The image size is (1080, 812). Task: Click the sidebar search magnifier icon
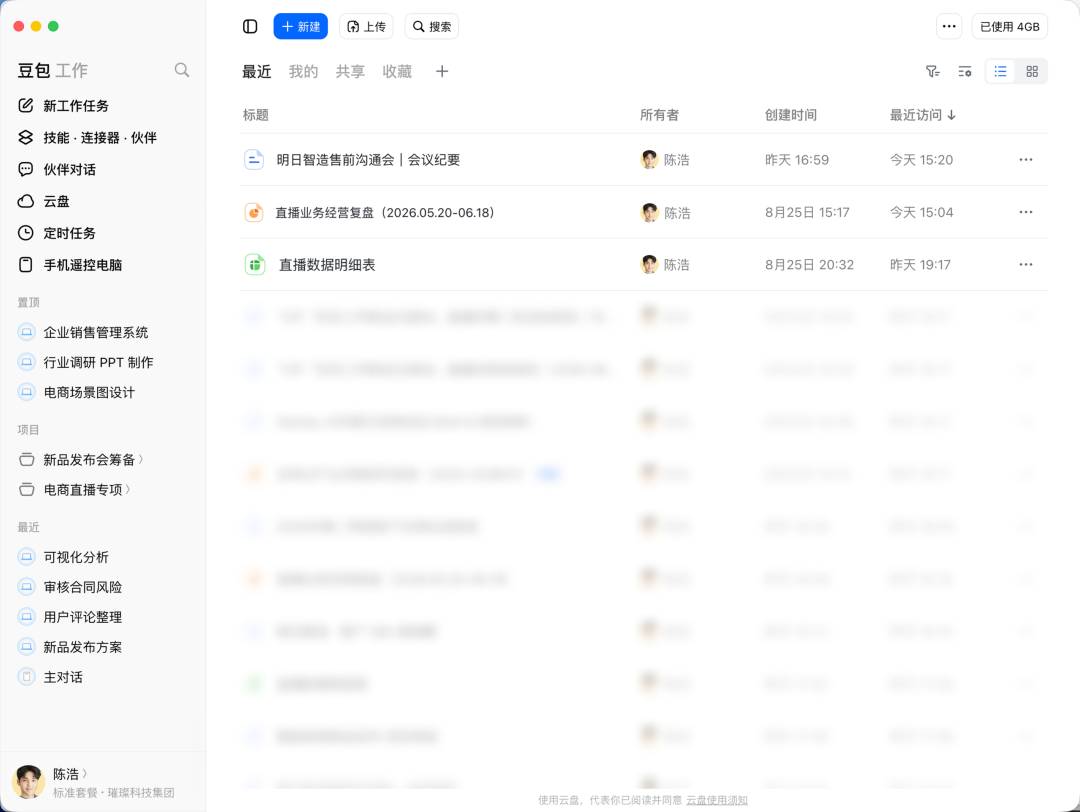point(182,70)
